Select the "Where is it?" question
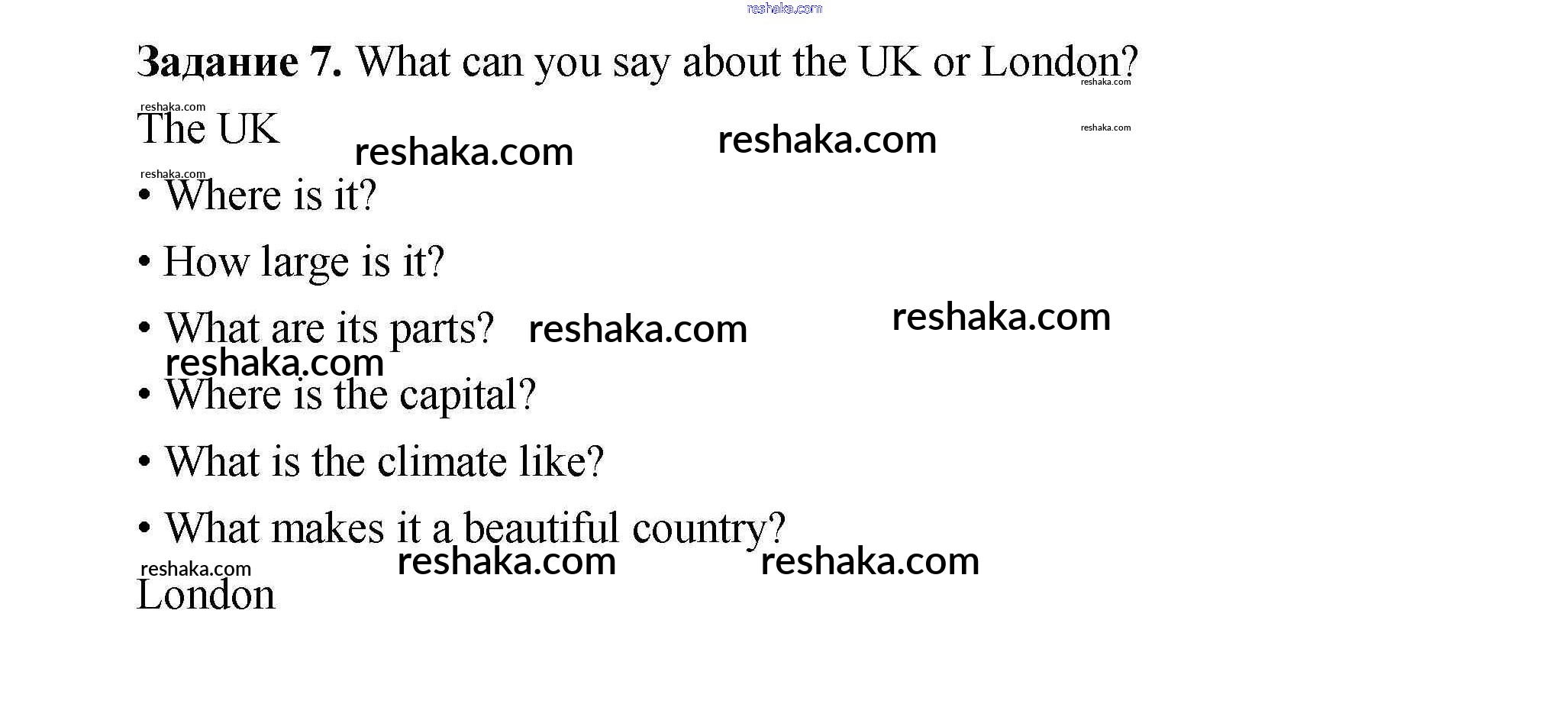The height and width of the screenshot is (717, 1568). point(271,196)
